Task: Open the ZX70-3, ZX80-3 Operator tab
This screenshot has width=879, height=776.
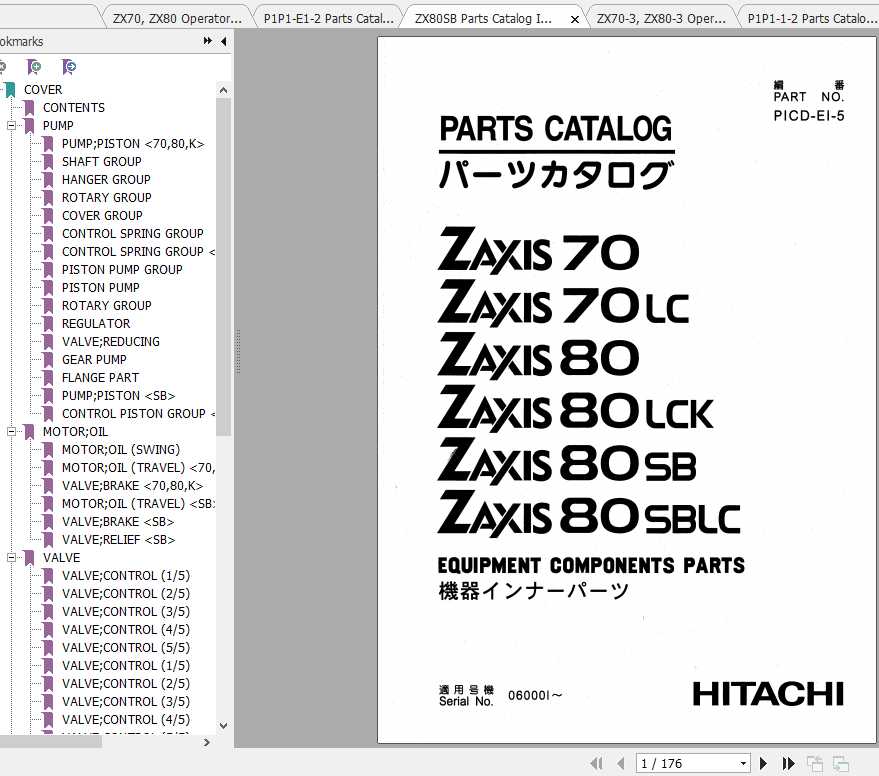Action: (662, 17)
